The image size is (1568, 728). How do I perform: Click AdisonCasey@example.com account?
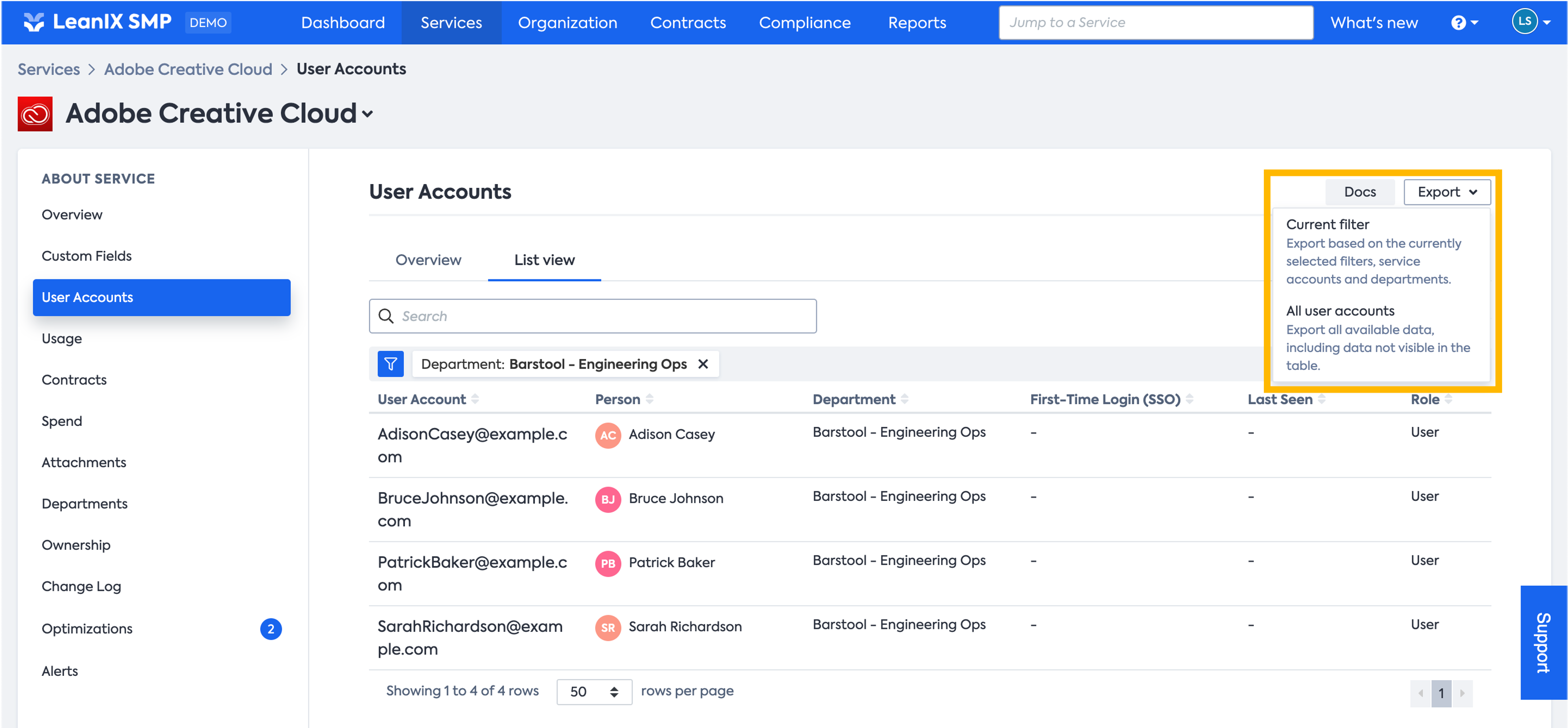(x=472, y=445)
